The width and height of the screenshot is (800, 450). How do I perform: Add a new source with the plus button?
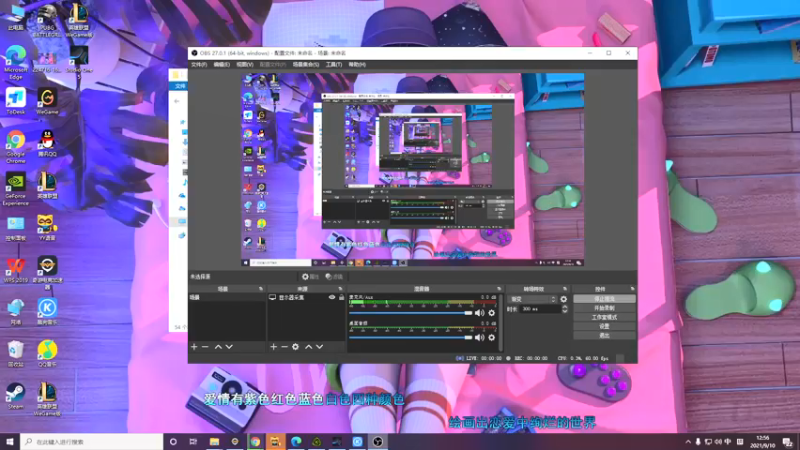[x=273, y=347]
